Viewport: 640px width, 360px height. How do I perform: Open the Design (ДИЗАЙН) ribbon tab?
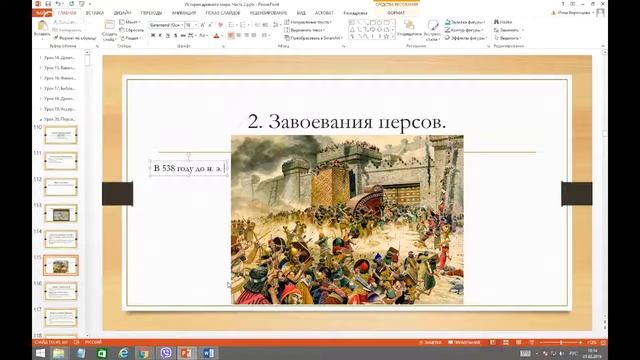[122, 13]
